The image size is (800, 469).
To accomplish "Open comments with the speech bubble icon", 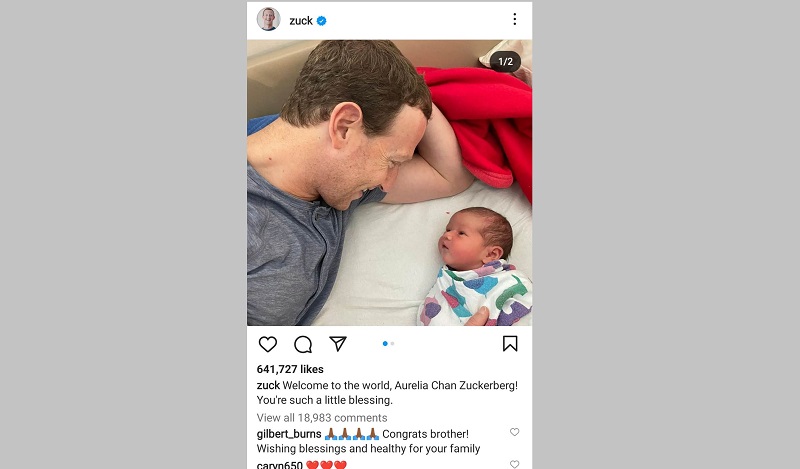I will [303, 344].
